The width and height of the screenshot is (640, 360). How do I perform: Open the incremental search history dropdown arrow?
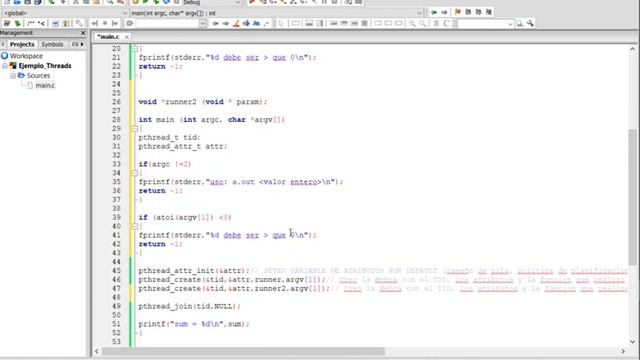pyautogui.click(x=203, y=23)
